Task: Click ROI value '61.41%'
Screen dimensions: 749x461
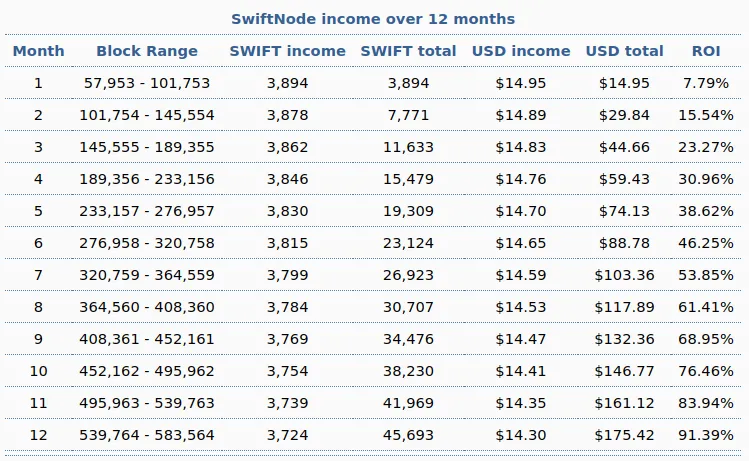Action: [x=706, y=307]
